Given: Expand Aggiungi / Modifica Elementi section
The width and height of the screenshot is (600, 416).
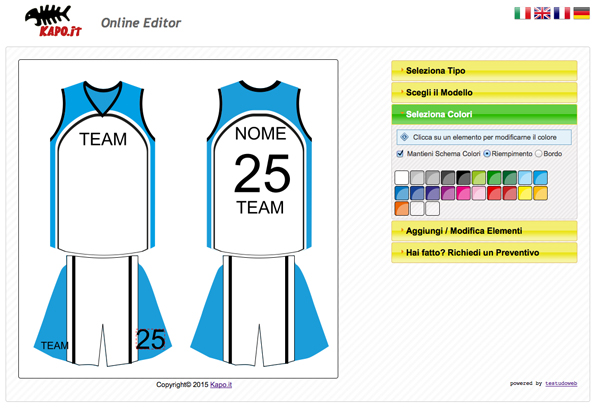Looking at the screenshot, I should (484, 231).
